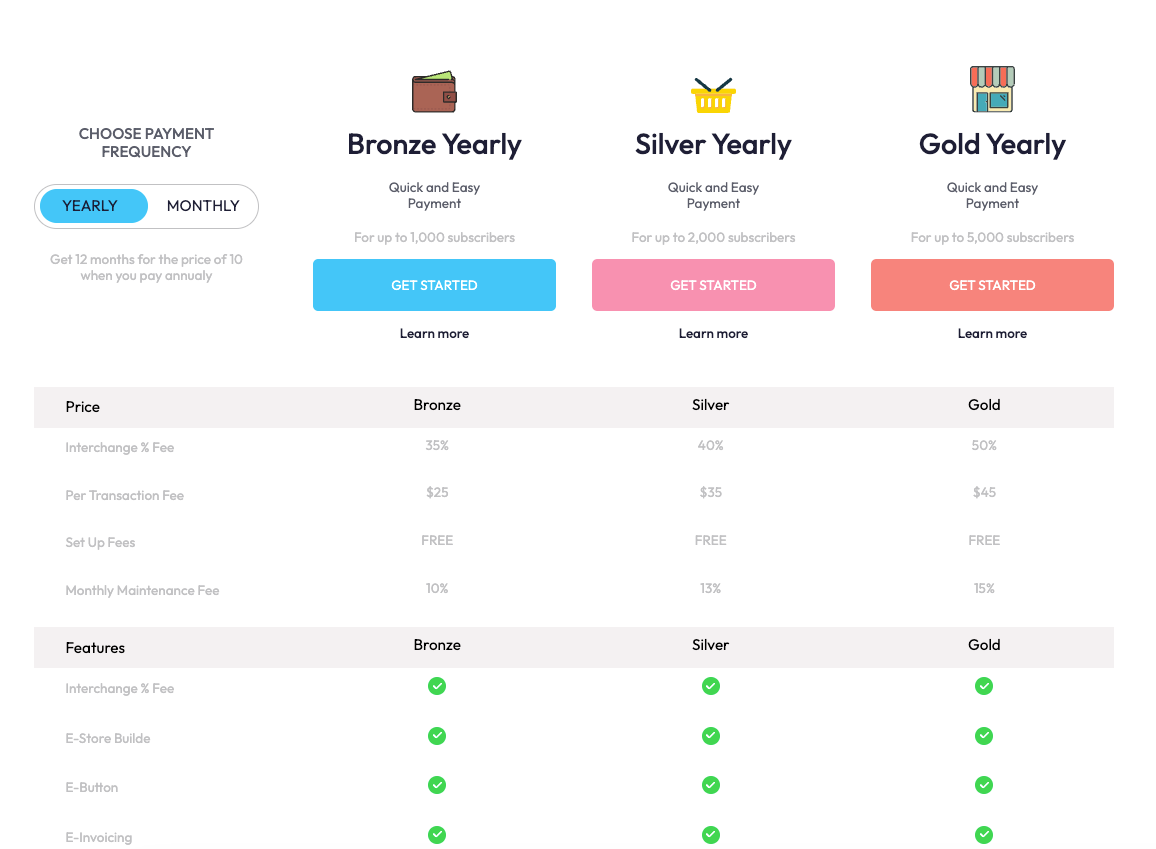Click Get Started for Silver Yearly
The height and width of the screenshot is (849, 1156).
(x=713, y=285)
